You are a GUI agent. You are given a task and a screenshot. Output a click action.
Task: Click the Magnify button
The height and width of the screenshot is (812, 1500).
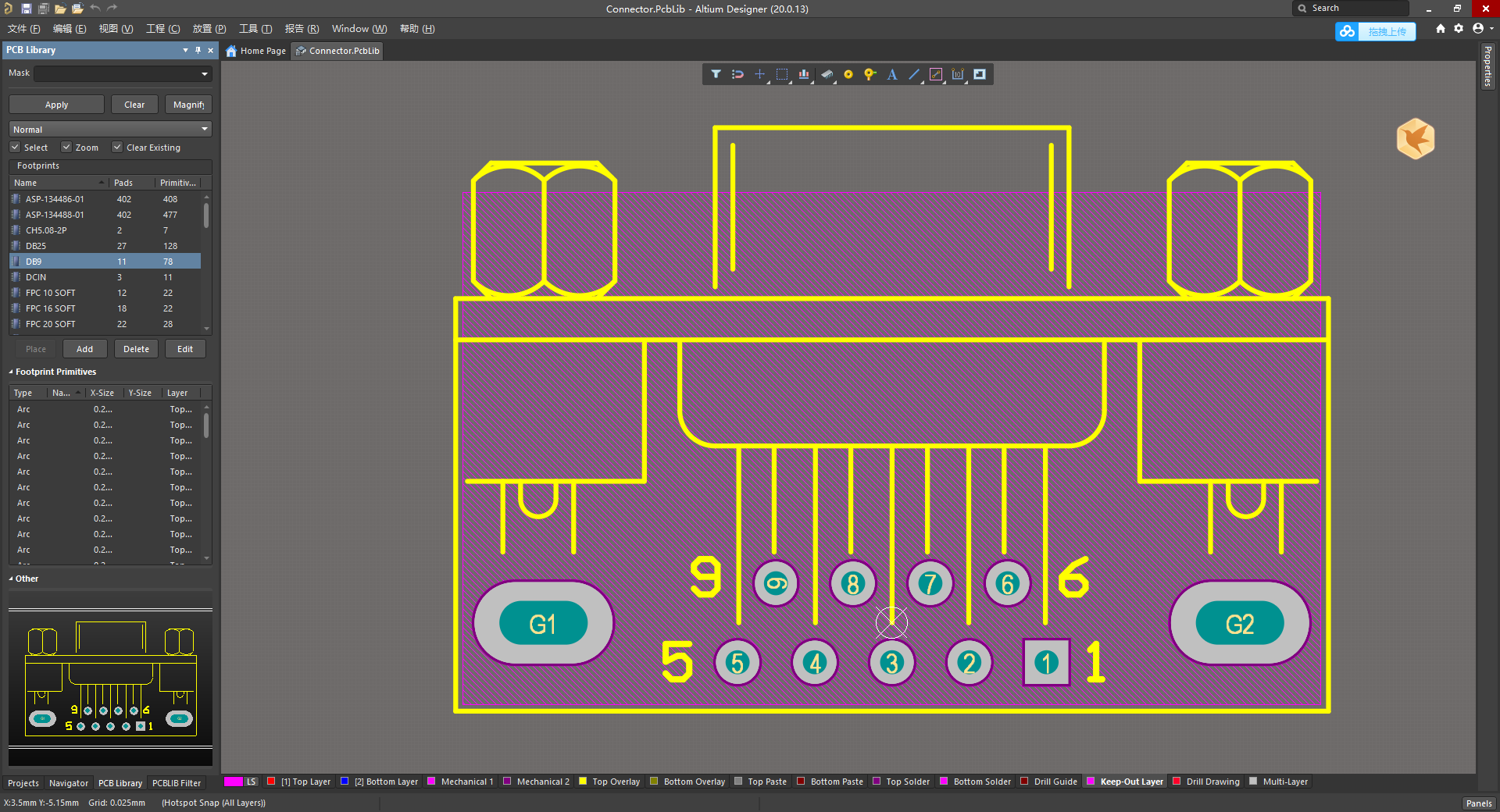(188, 105)
